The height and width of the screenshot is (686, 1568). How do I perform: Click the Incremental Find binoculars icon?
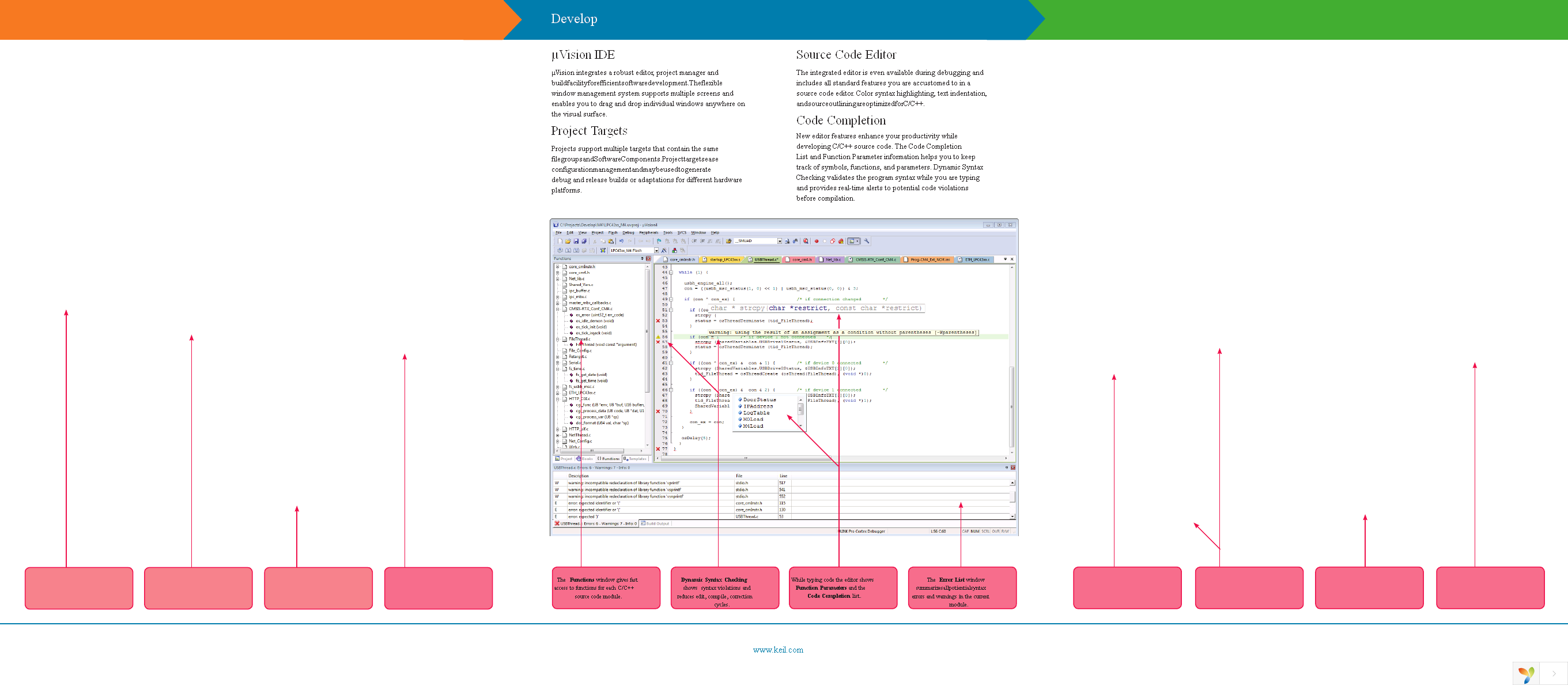(x=795, y=242)
